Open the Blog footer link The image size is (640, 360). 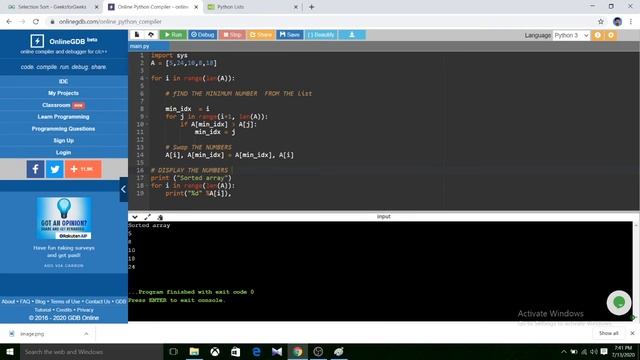click(x=40, y=302)
